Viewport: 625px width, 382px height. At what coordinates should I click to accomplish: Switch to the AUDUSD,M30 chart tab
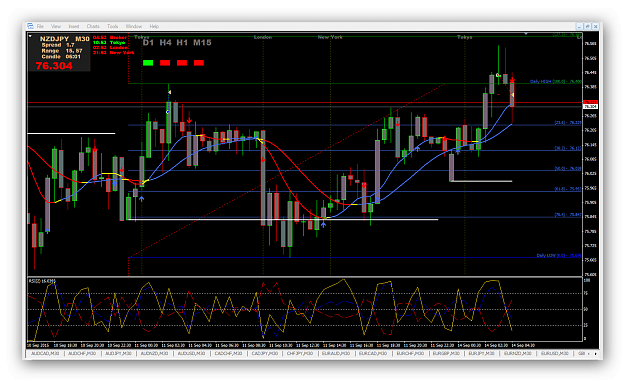coord(191,353)
